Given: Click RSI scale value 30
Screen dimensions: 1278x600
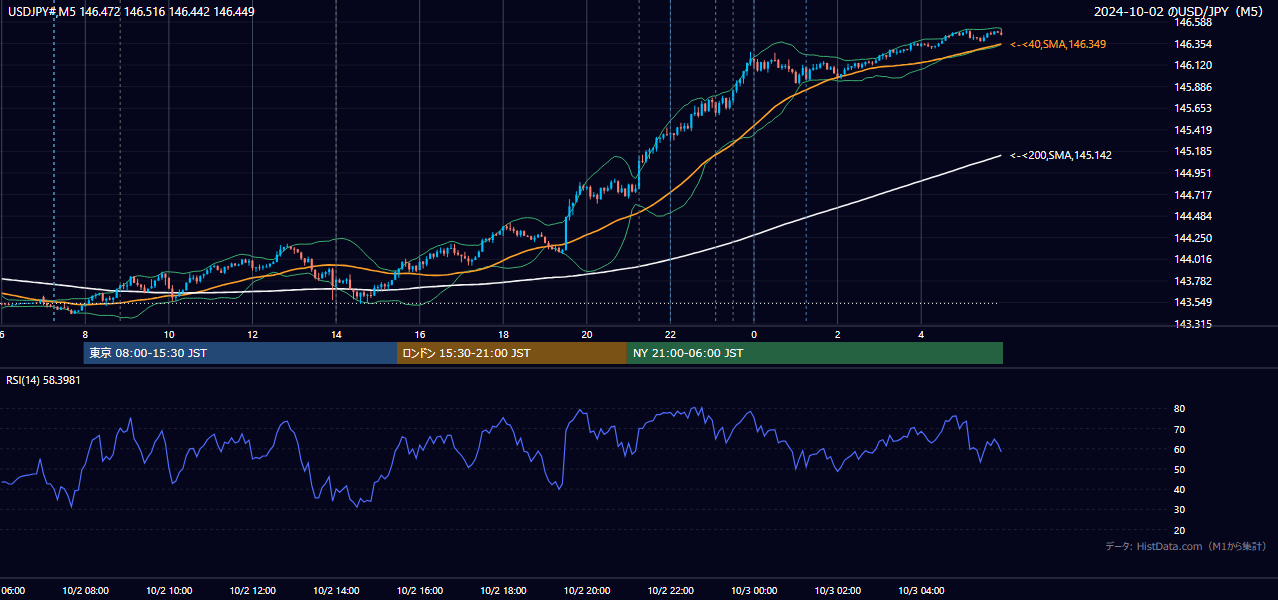Looking at the screenshot, I should pyautogui.click(x=1179, y=510).
